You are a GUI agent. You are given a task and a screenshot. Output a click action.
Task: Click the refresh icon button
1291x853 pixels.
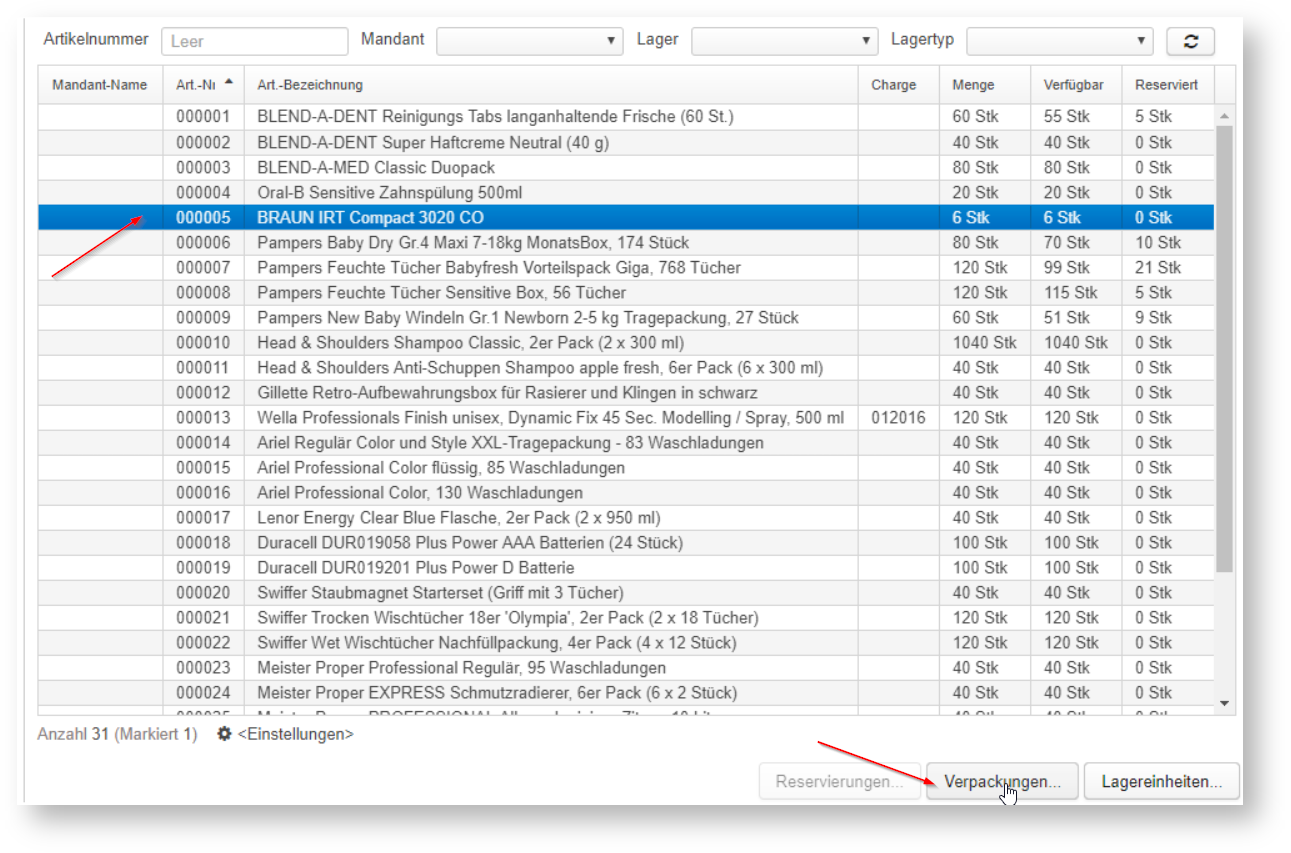pyautogui.click(x=1190, y=41)
